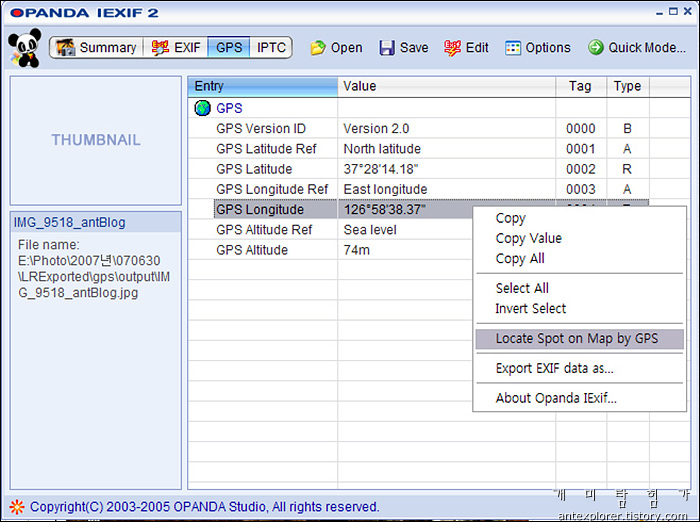700x522 pixels.
Task: Click tag cell 0000
Action: tap(581, 129)
